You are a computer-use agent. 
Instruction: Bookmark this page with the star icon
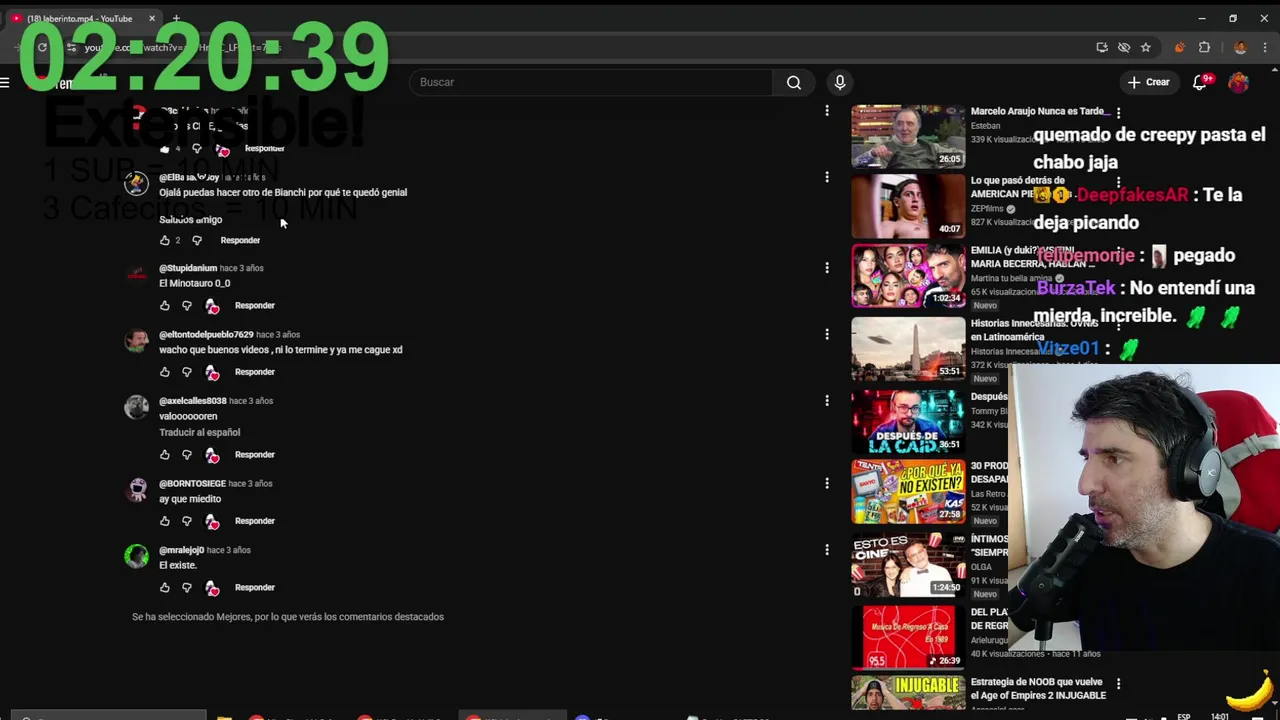(1146, 47)
